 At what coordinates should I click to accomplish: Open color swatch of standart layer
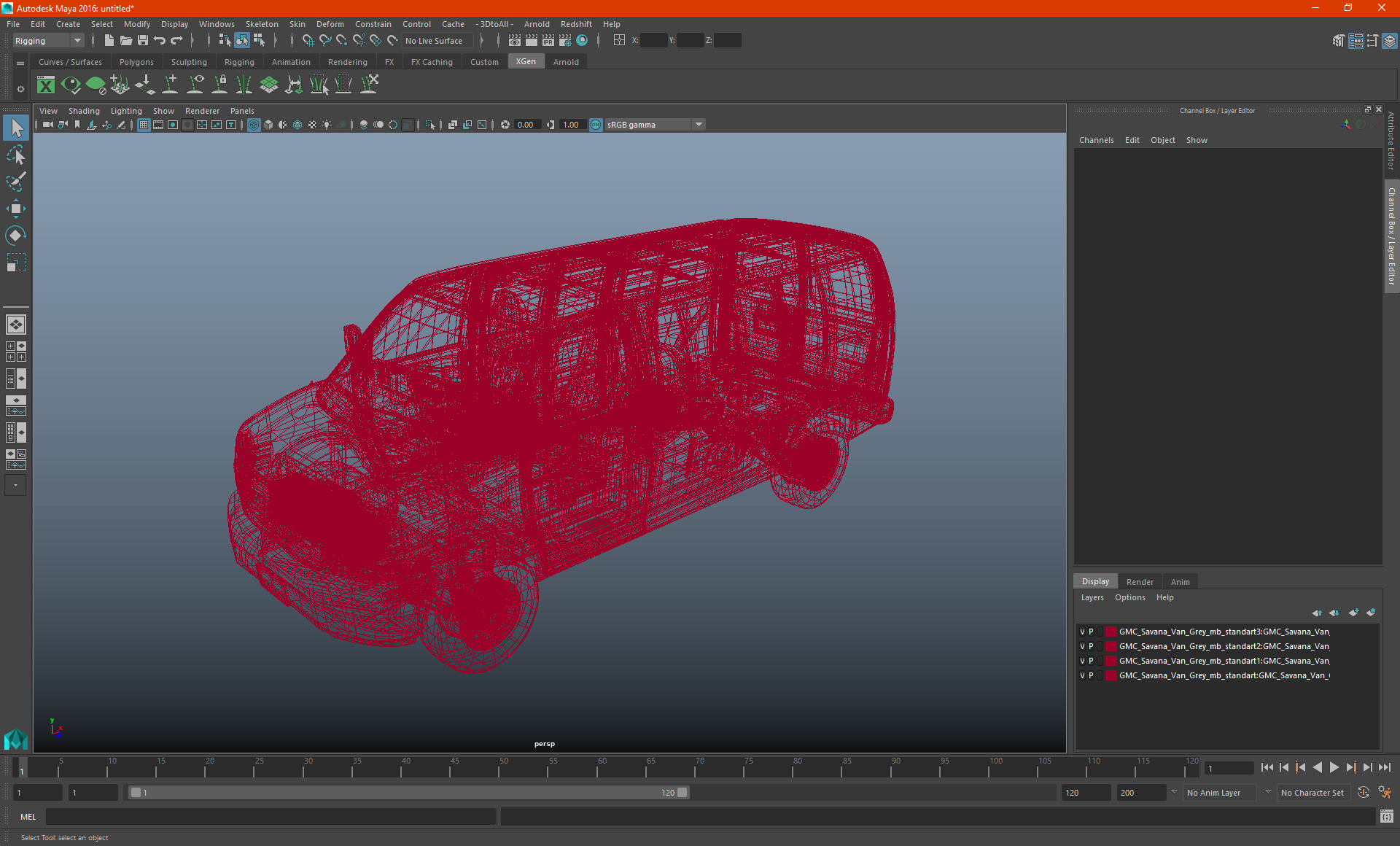click(1111, 675)
